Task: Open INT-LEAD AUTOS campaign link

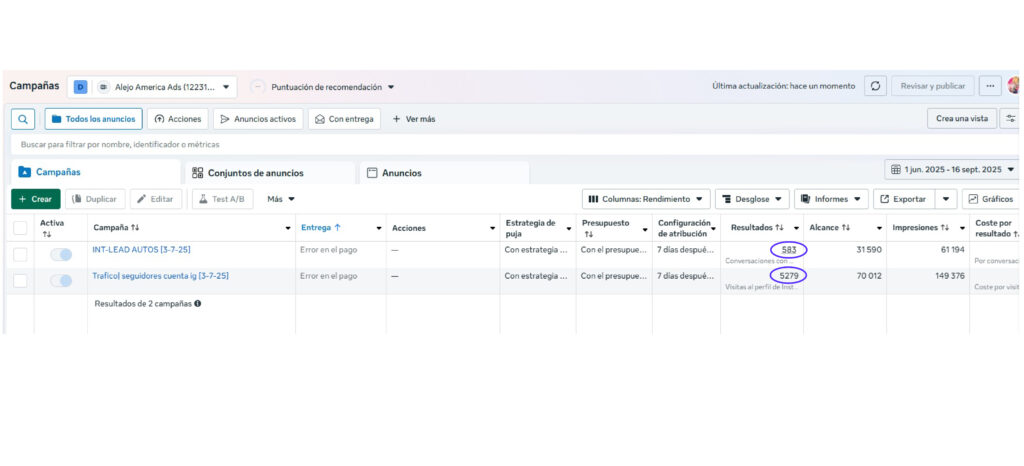Action: [139, 250]
